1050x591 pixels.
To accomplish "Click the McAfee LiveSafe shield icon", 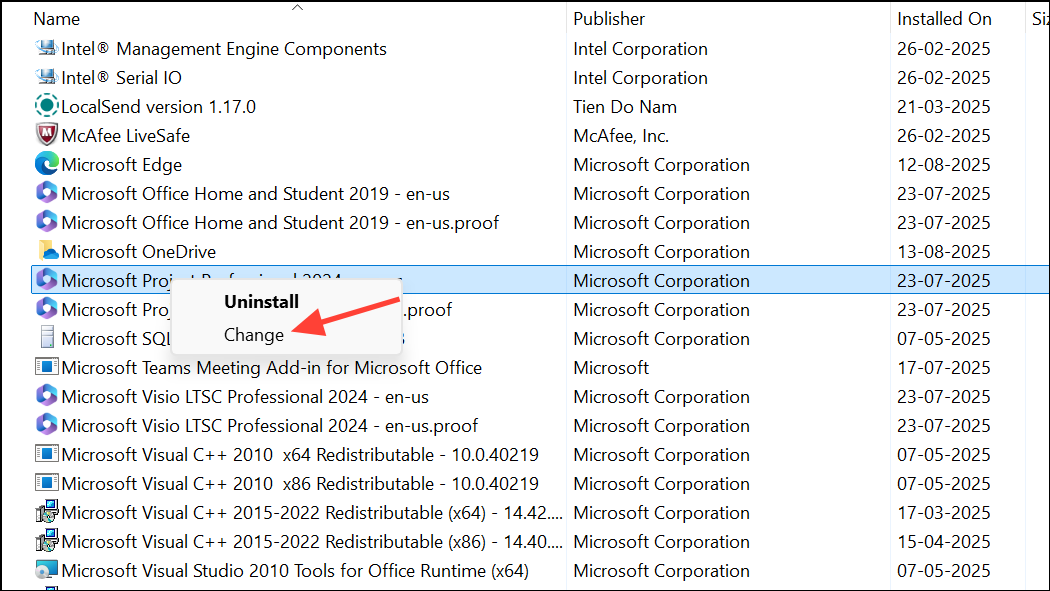I will [45, 135].
